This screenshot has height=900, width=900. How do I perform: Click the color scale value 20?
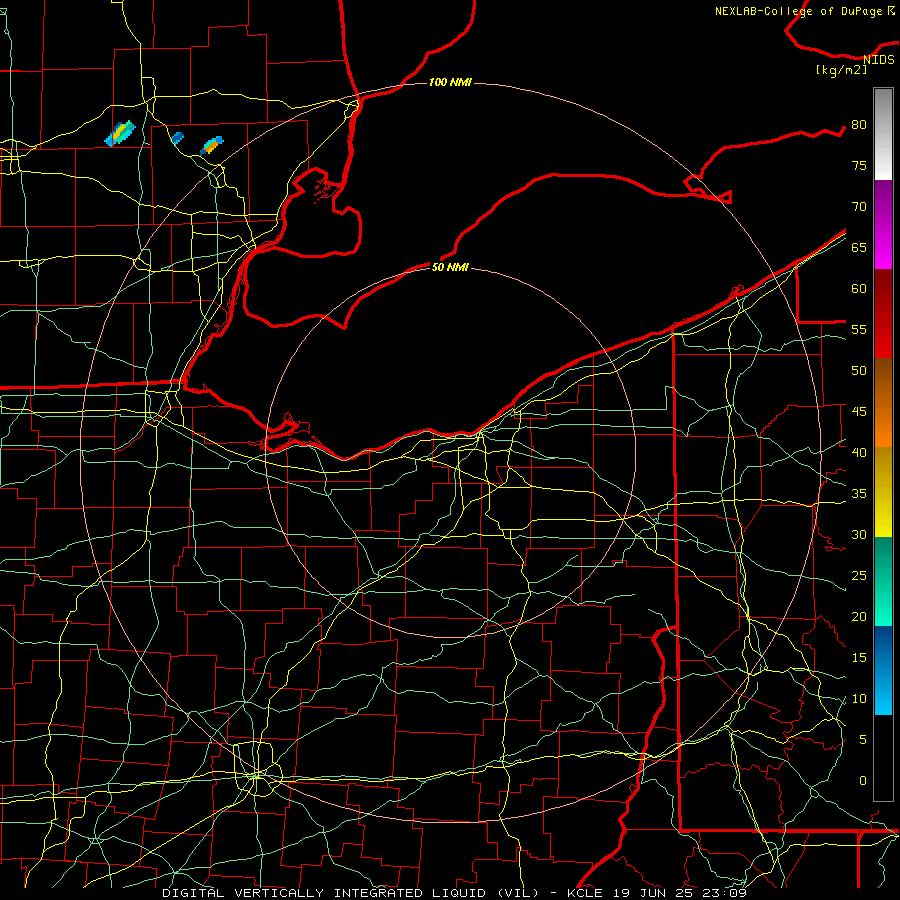[859, 616]
